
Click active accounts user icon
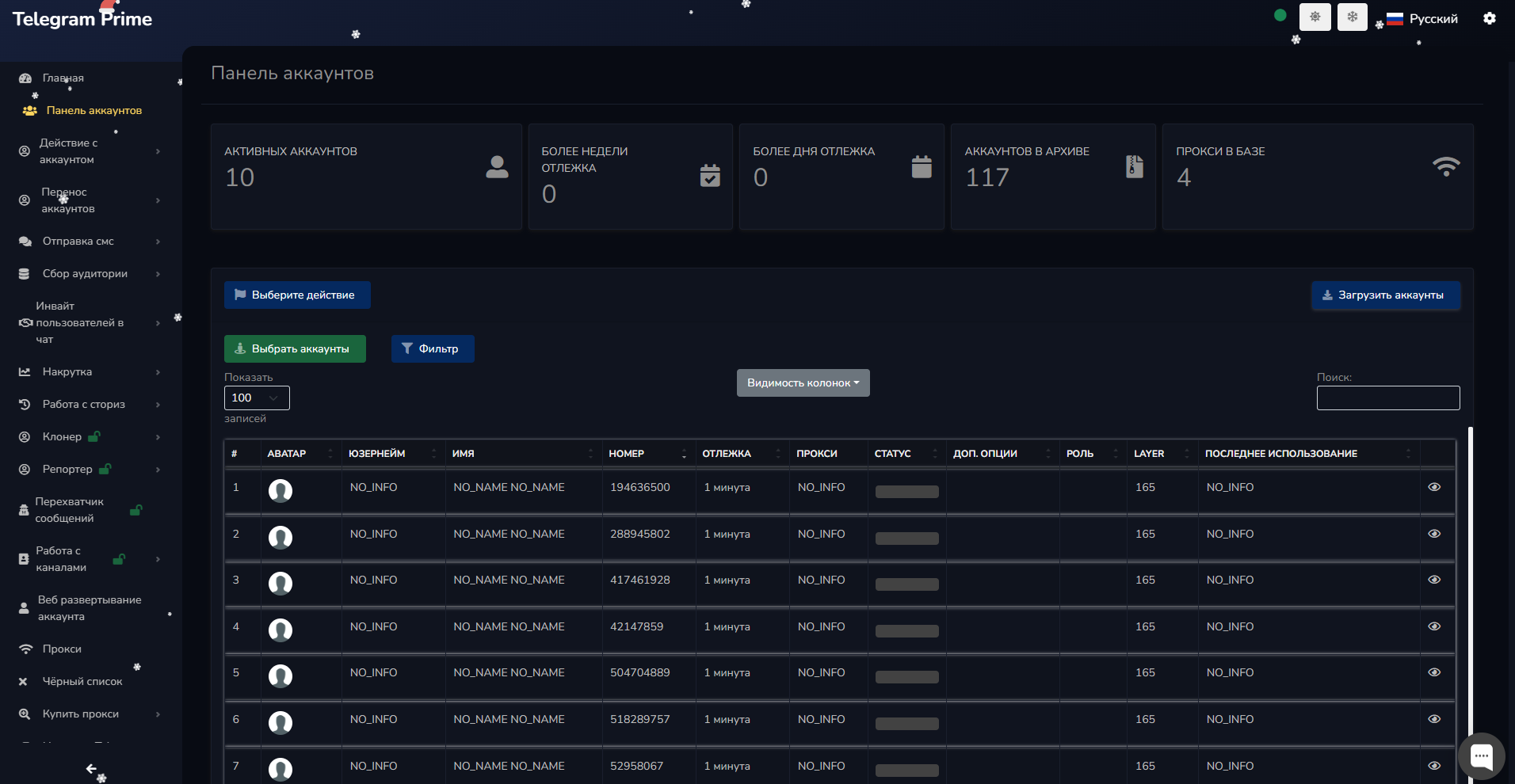tap(497, 167)
